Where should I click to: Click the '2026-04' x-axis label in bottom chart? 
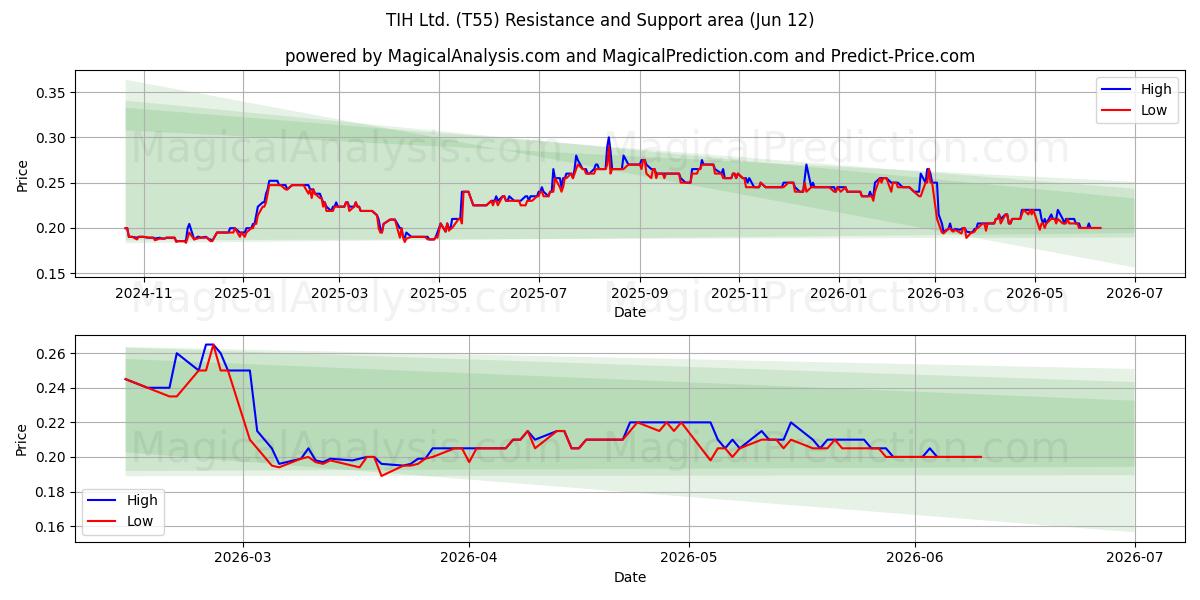point(468,558)
